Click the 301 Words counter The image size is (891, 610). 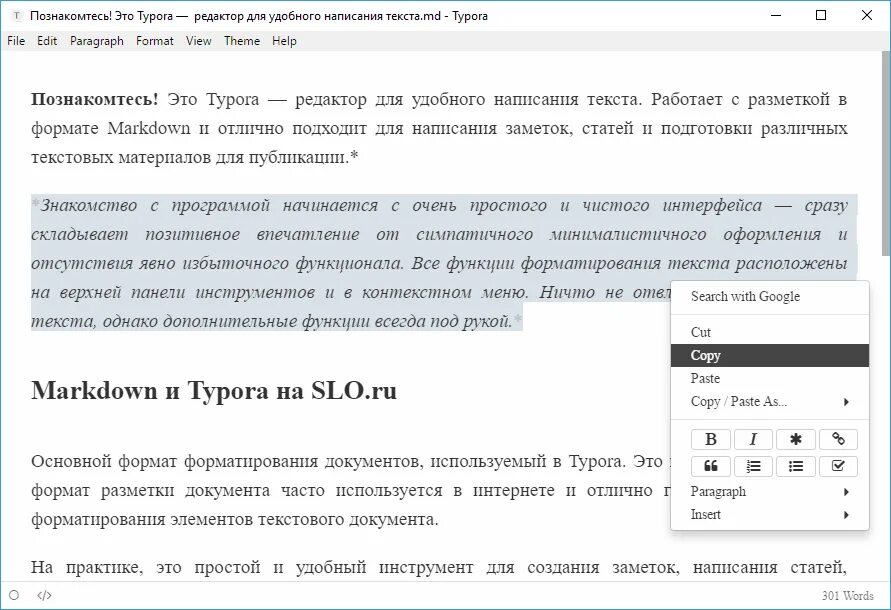847,595
